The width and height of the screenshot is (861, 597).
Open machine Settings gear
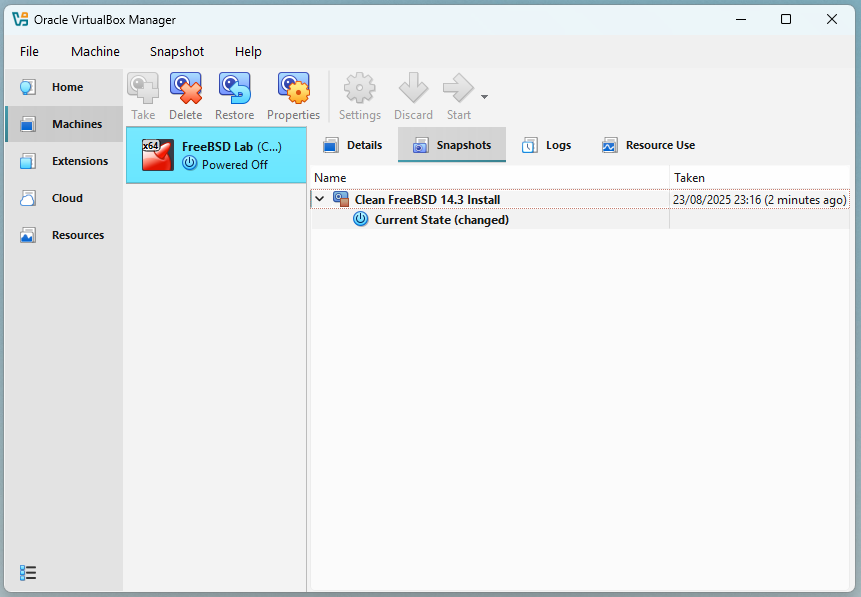[x=359, y=88]
